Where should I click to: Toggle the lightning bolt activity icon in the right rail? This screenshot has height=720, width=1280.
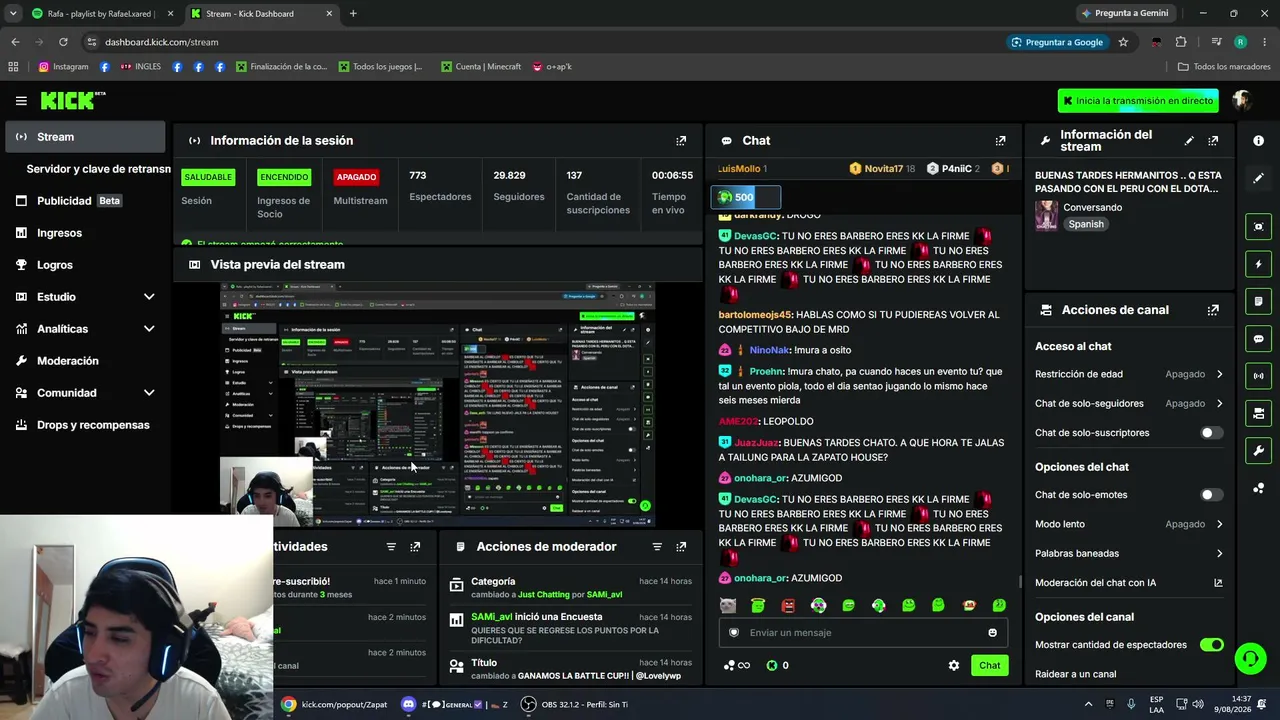tap(1258, 264)
